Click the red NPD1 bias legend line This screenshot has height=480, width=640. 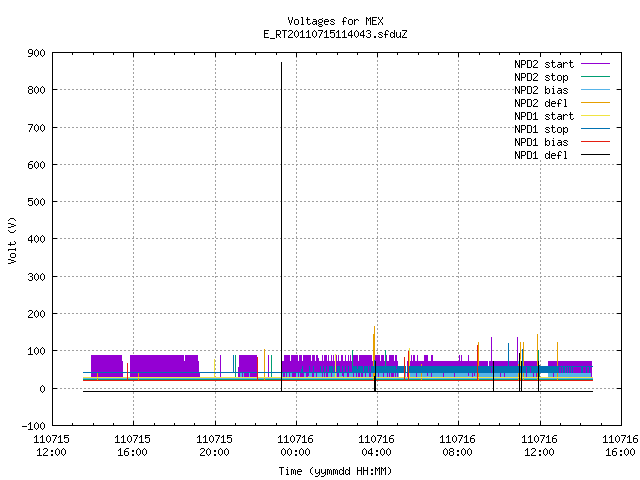coord(596,142)
